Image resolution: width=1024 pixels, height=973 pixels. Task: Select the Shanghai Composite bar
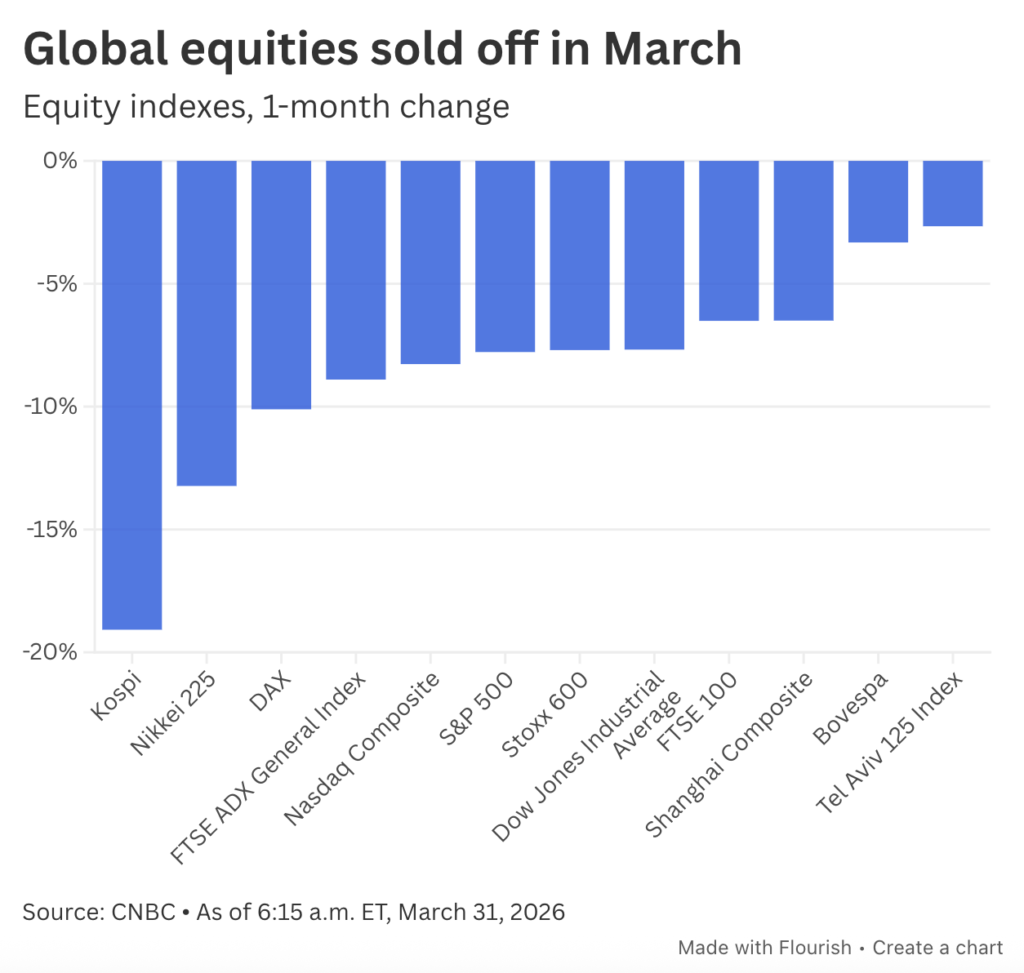click(803, 240)
